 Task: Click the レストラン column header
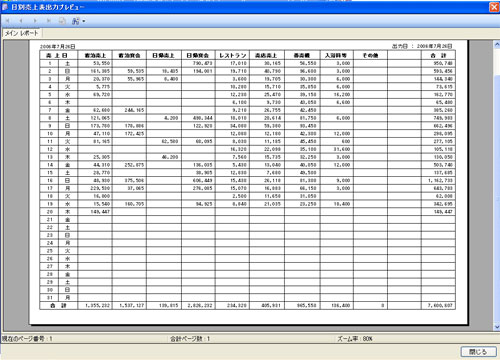[232, 55]
